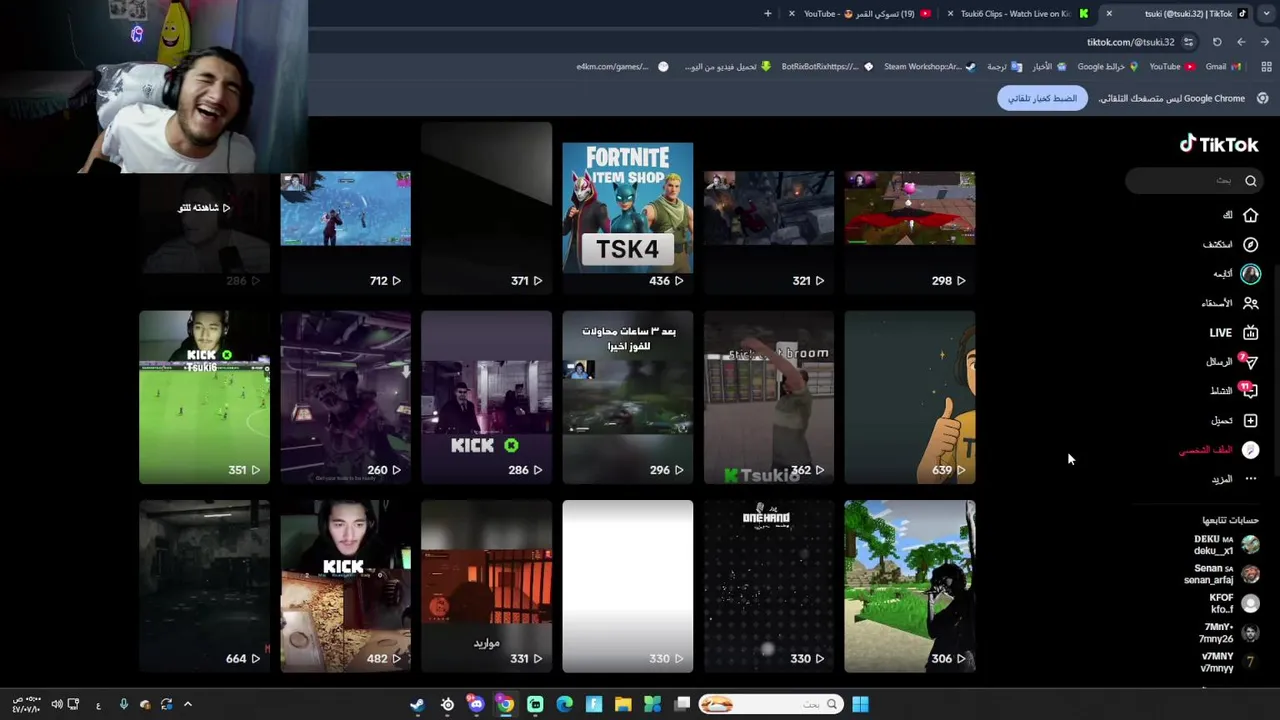Open the LIVE icon in sidebar

click(x=1250, y=332)
